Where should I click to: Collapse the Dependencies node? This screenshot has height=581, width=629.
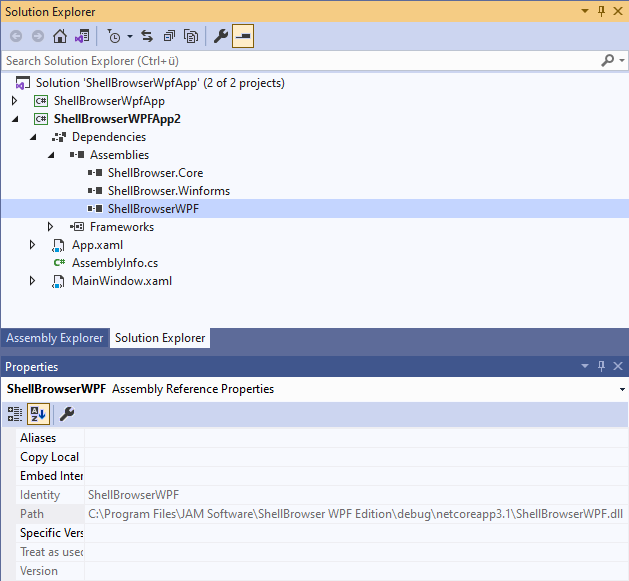[33, 137]
